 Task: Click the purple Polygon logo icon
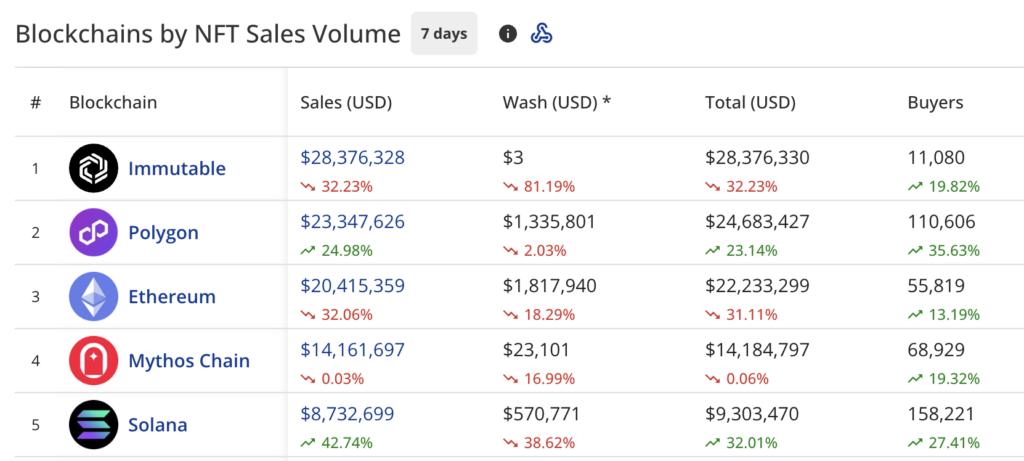[x=94, y=233]
